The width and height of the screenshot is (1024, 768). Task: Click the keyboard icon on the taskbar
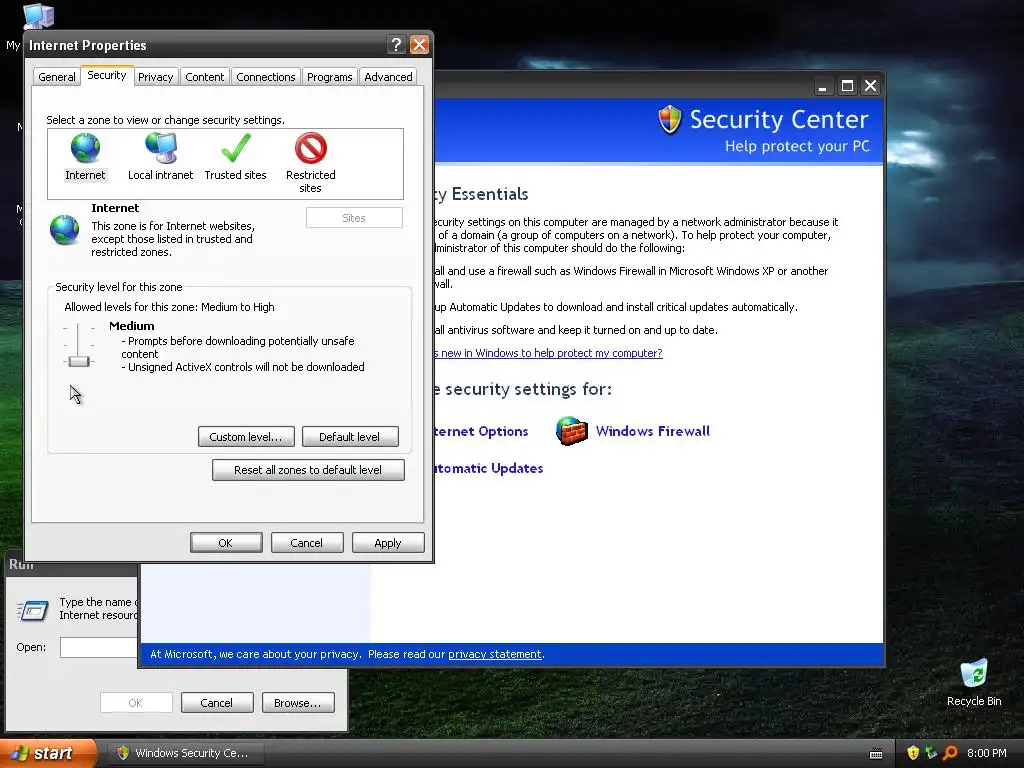(876, 754)
